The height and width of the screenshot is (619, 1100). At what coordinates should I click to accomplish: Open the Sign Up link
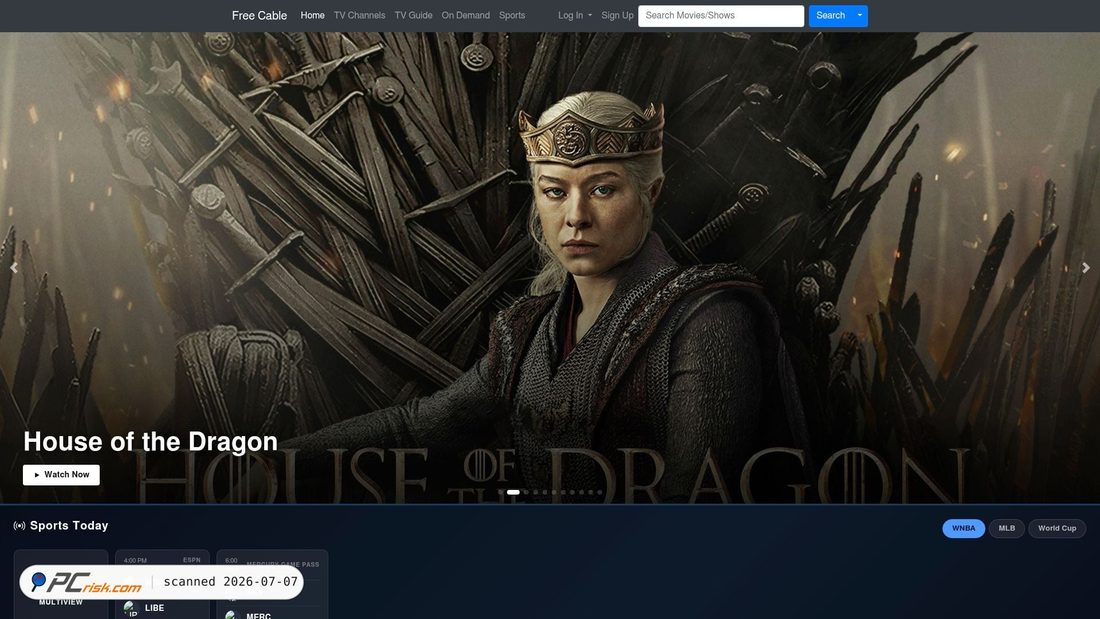(x=617, y=15)
